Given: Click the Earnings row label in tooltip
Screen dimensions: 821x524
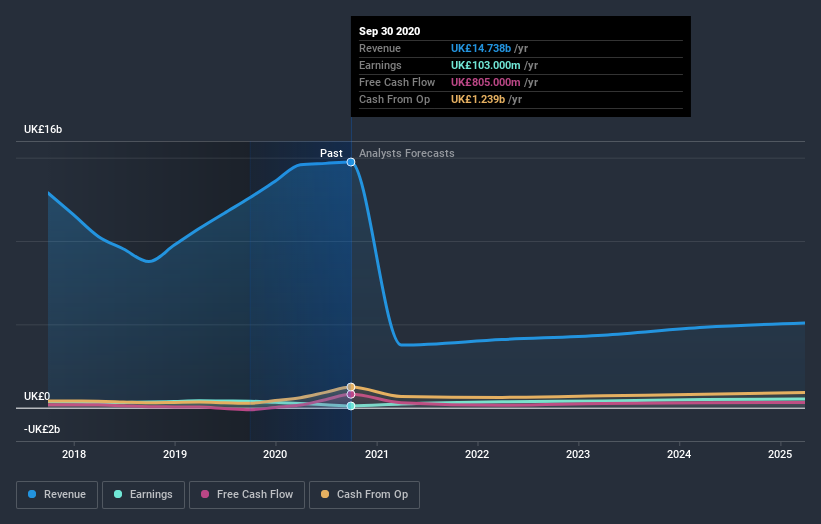Looking at the screenshot, I should [x=380, y=65].
